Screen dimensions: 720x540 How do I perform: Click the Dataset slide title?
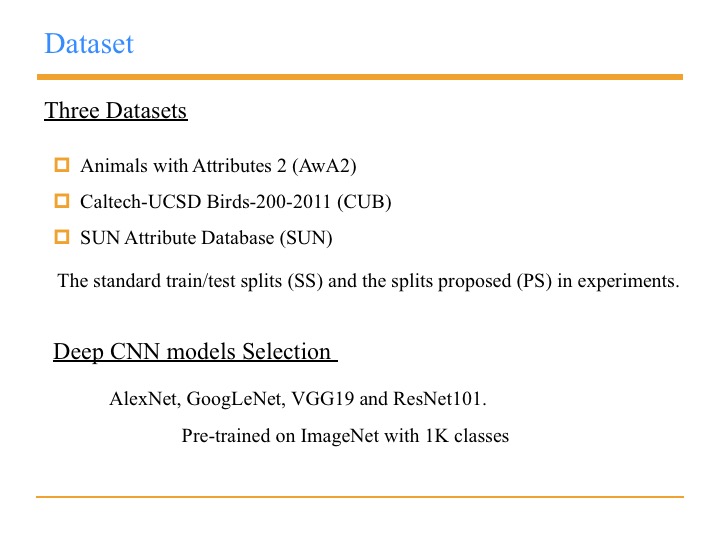(89, 44)
